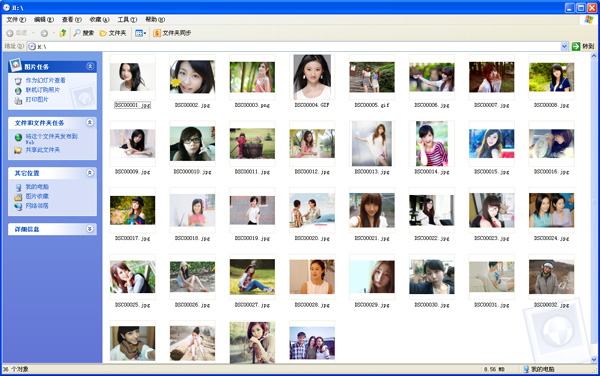The width and height of the screenshot is (600, 376).
Task: Select thumbnail DSC00006.jpg
Action: [432, 77]
